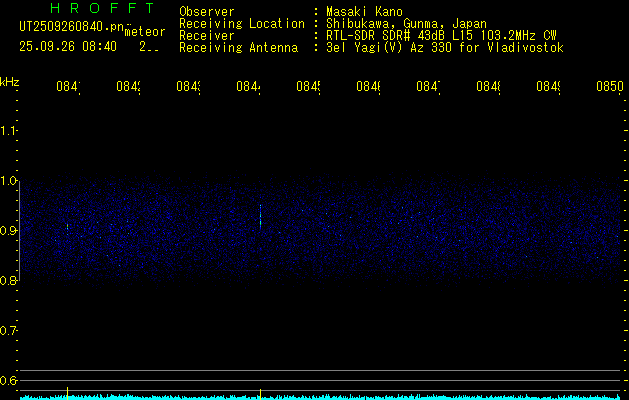This screenshot has height=400, width=629.
Task: Click the 0850 time marker
Action: coord(608,87)
